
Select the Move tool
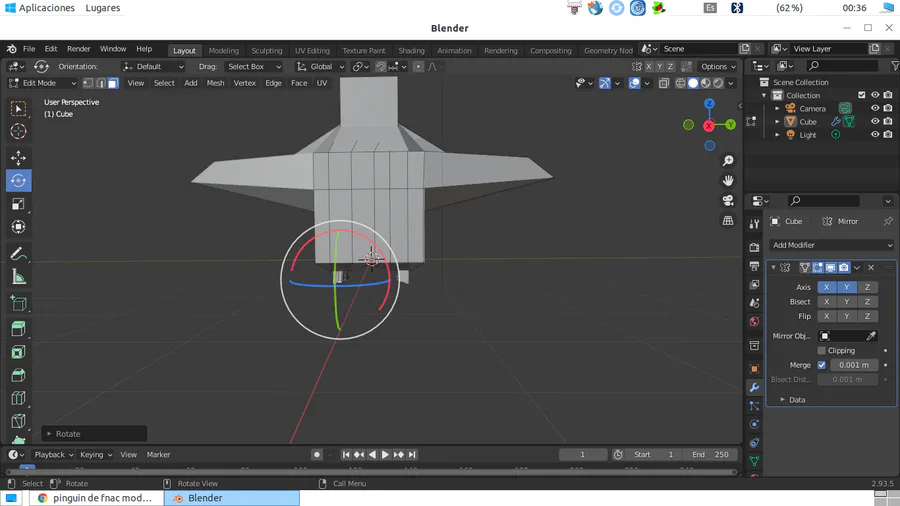pyautogui.click(x=18, y=158)
